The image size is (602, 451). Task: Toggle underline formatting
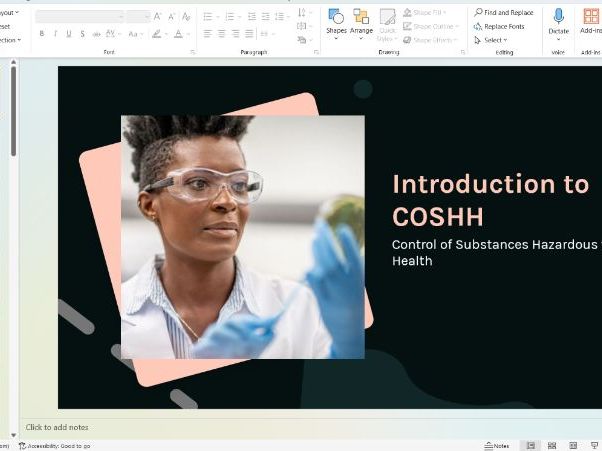pyautogui.click(x=69, y=34)
